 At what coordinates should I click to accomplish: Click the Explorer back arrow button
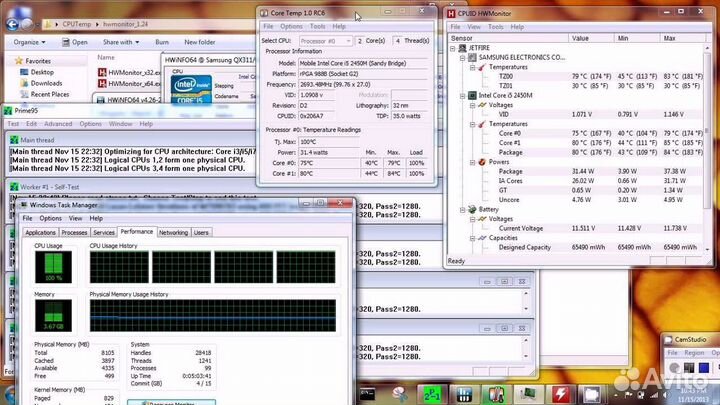[x=14, y=22]
